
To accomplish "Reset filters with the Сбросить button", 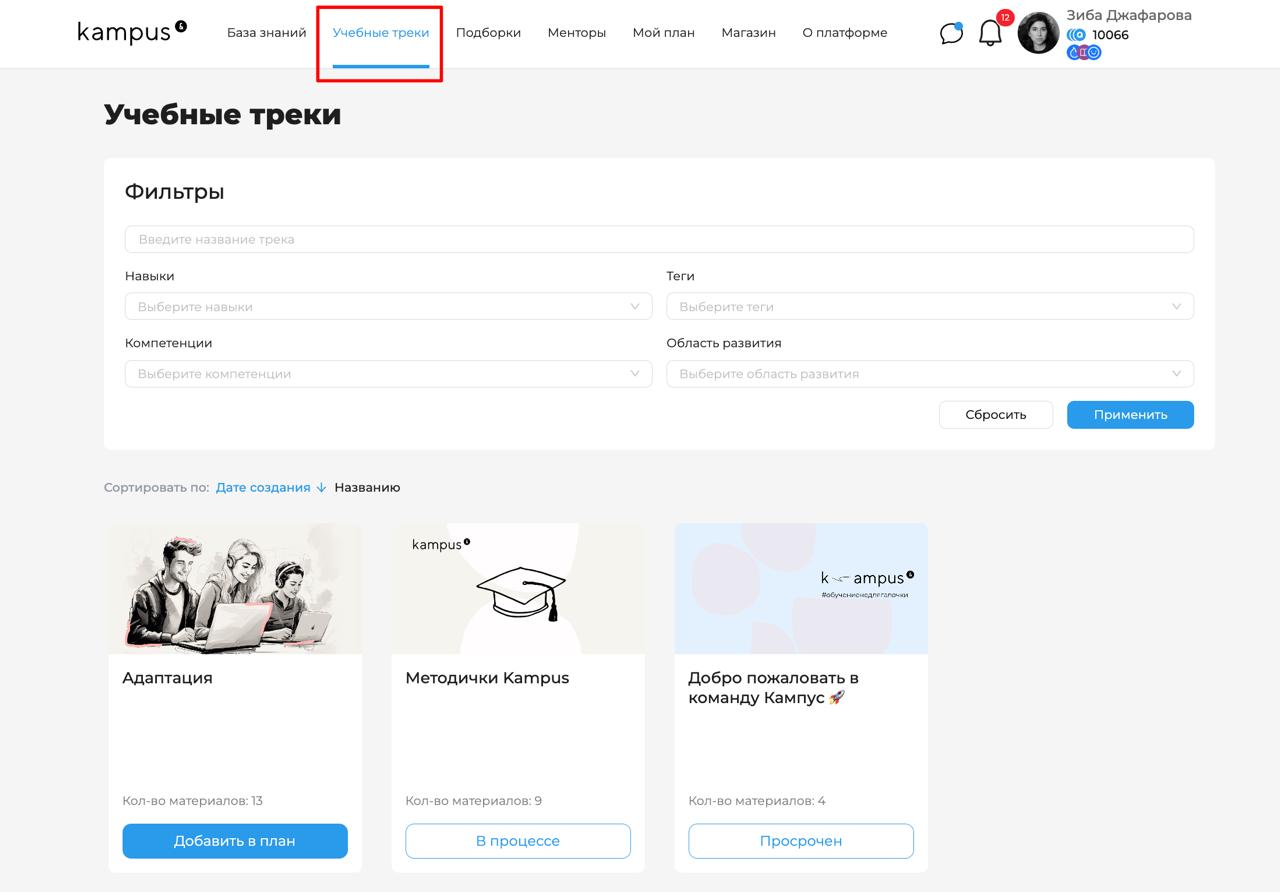I will 996,414.
